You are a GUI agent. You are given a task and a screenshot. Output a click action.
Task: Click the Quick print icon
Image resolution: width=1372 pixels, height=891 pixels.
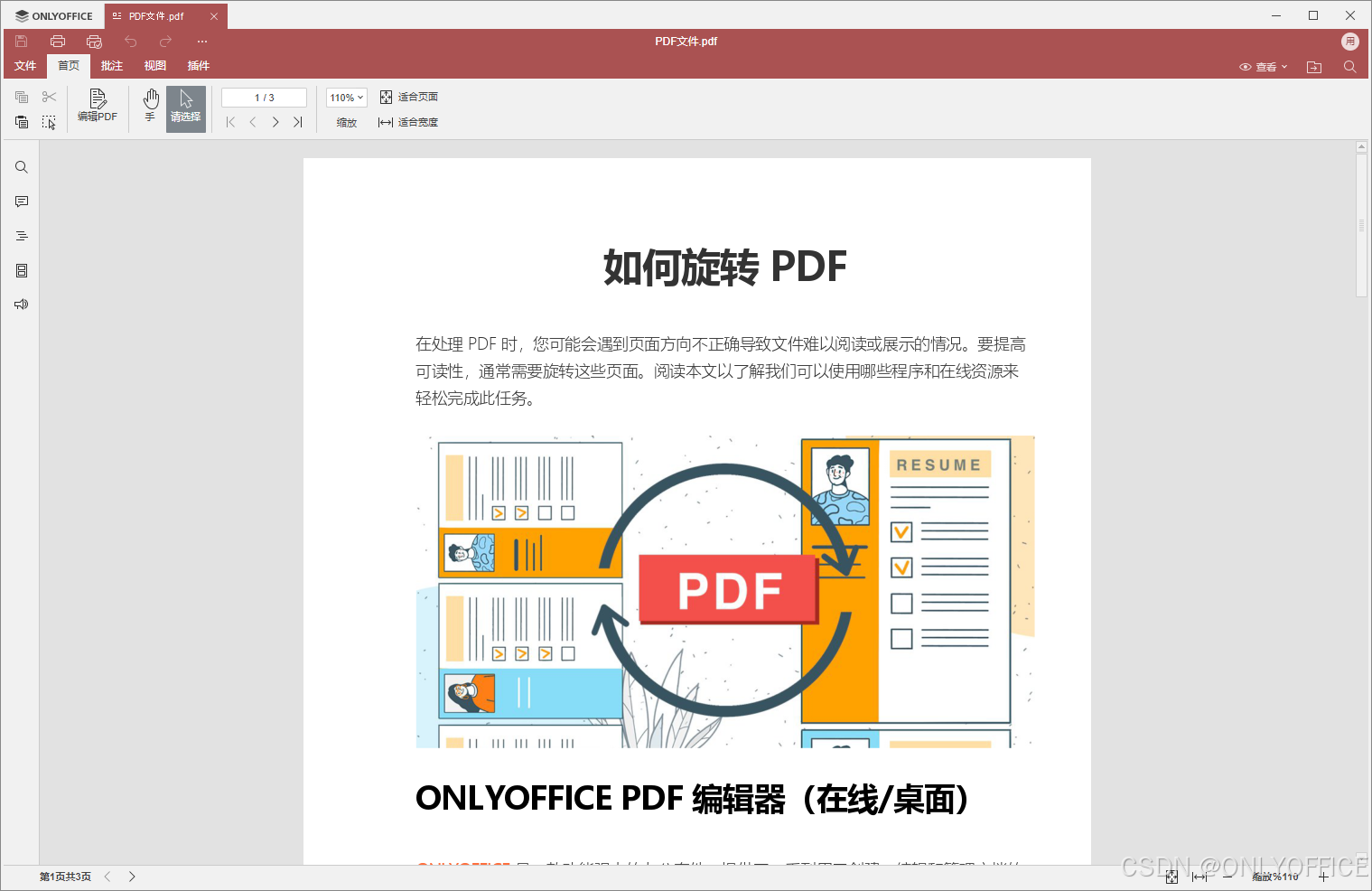94,42
